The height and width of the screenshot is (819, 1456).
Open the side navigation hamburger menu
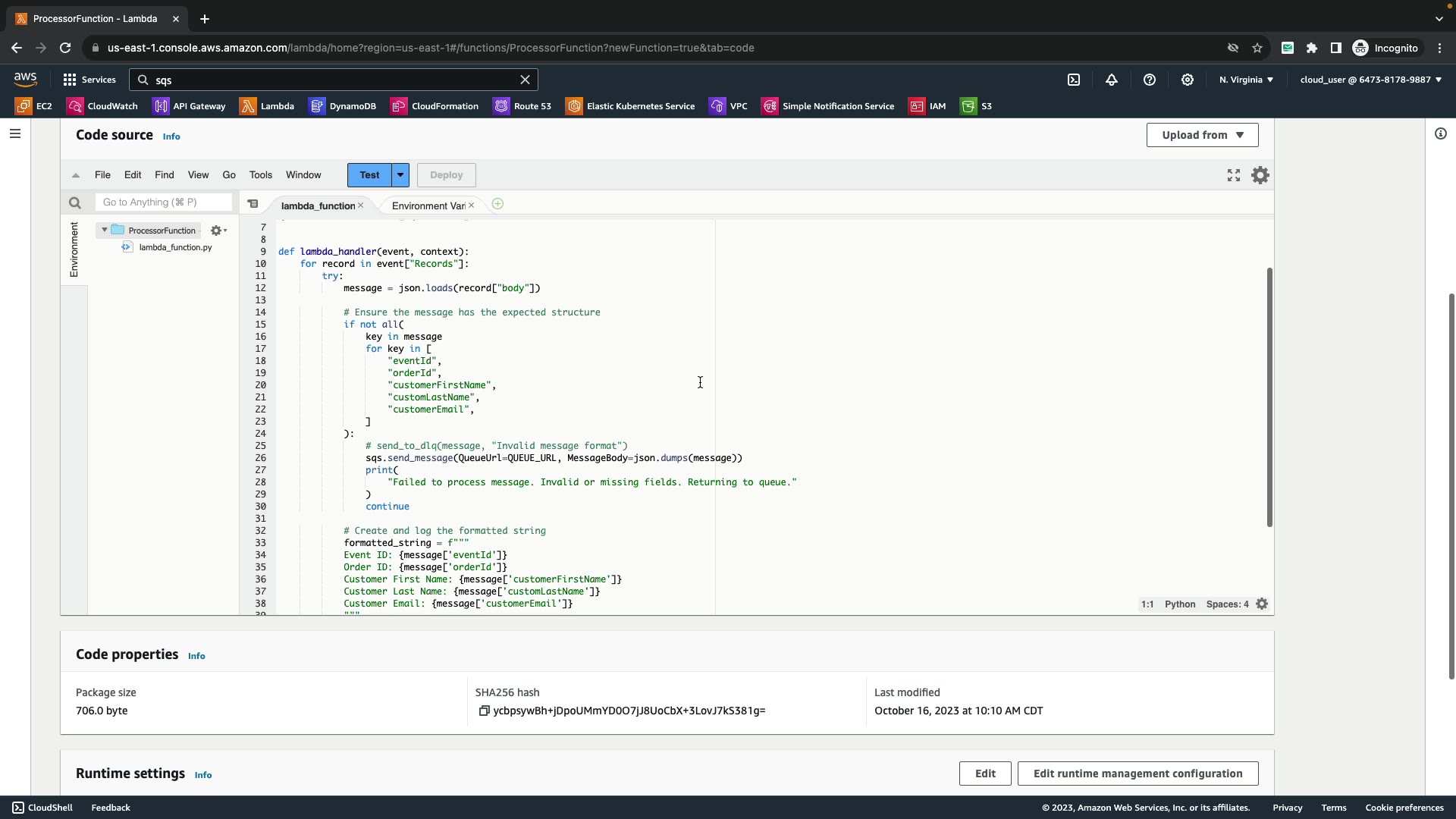click(x=15, y=134)
